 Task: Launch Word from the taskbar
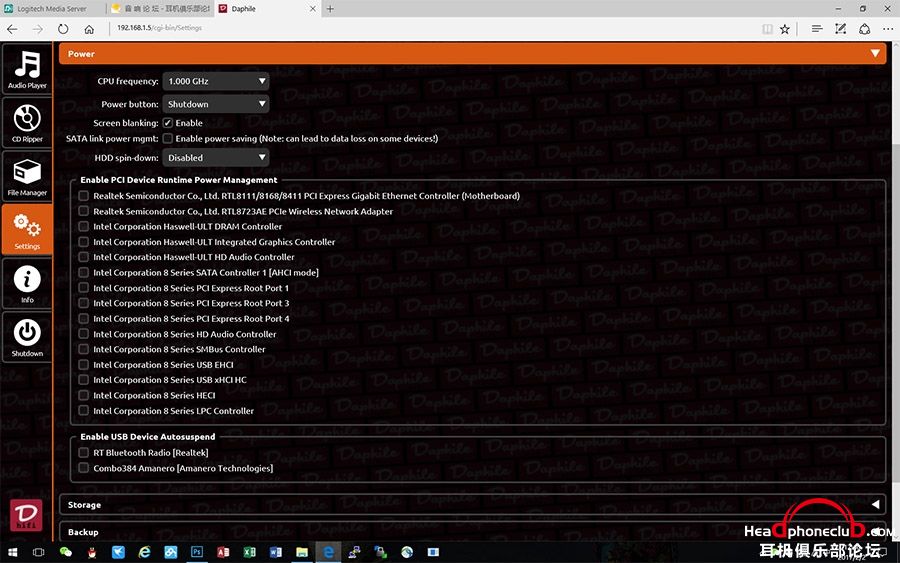tap(276, 552)
